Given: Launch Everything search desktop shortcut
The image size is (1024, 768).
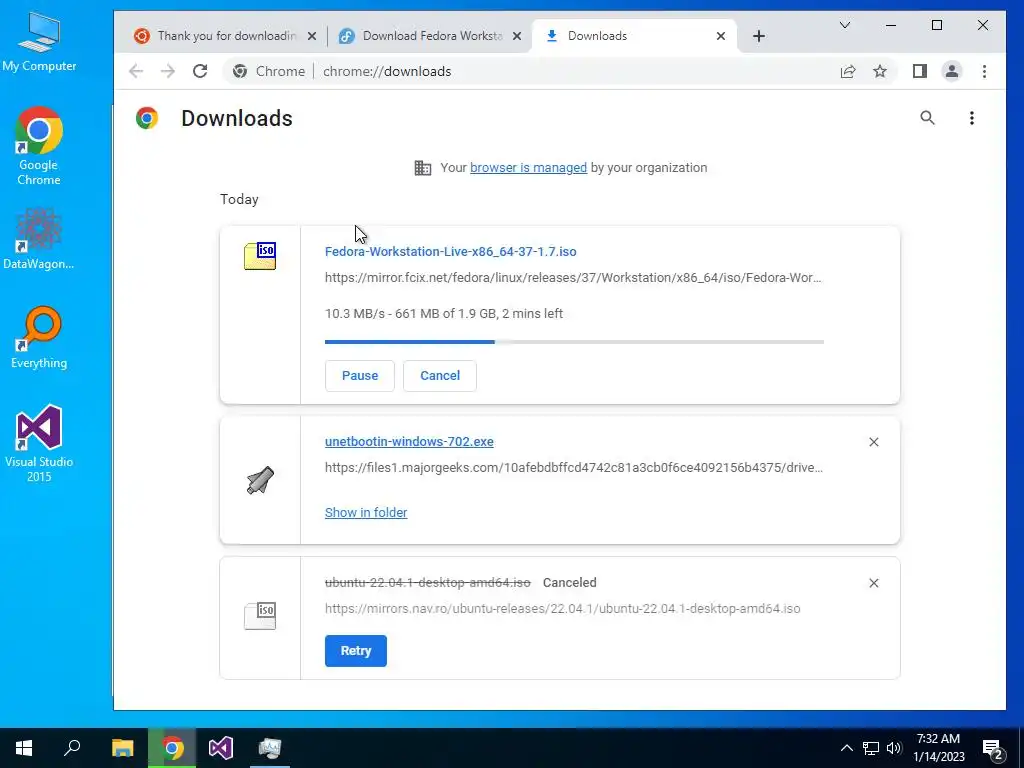Looking at the screenshot, I should tap(39, 338).
